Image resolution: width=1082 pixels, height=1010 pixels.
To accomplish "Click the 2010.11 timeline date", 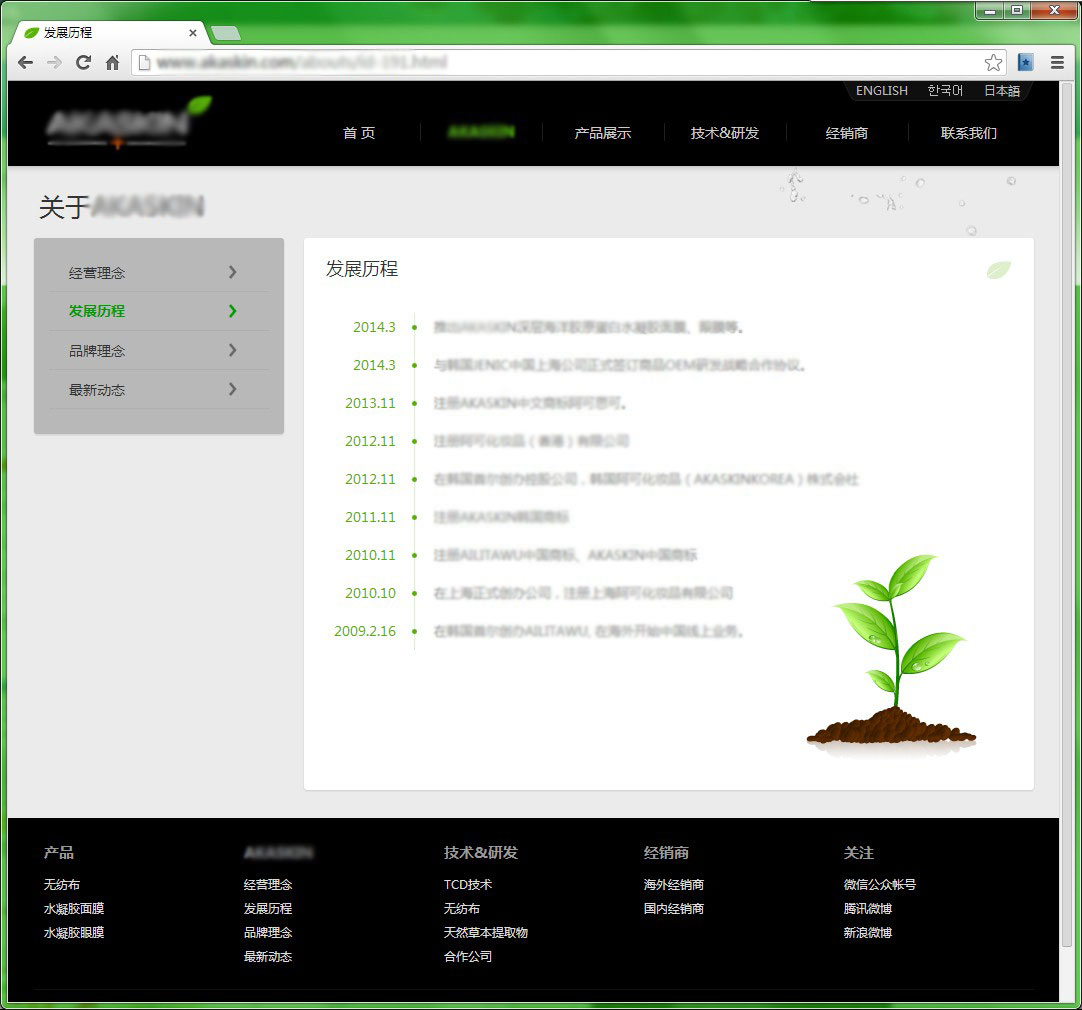I will (371, 555).
